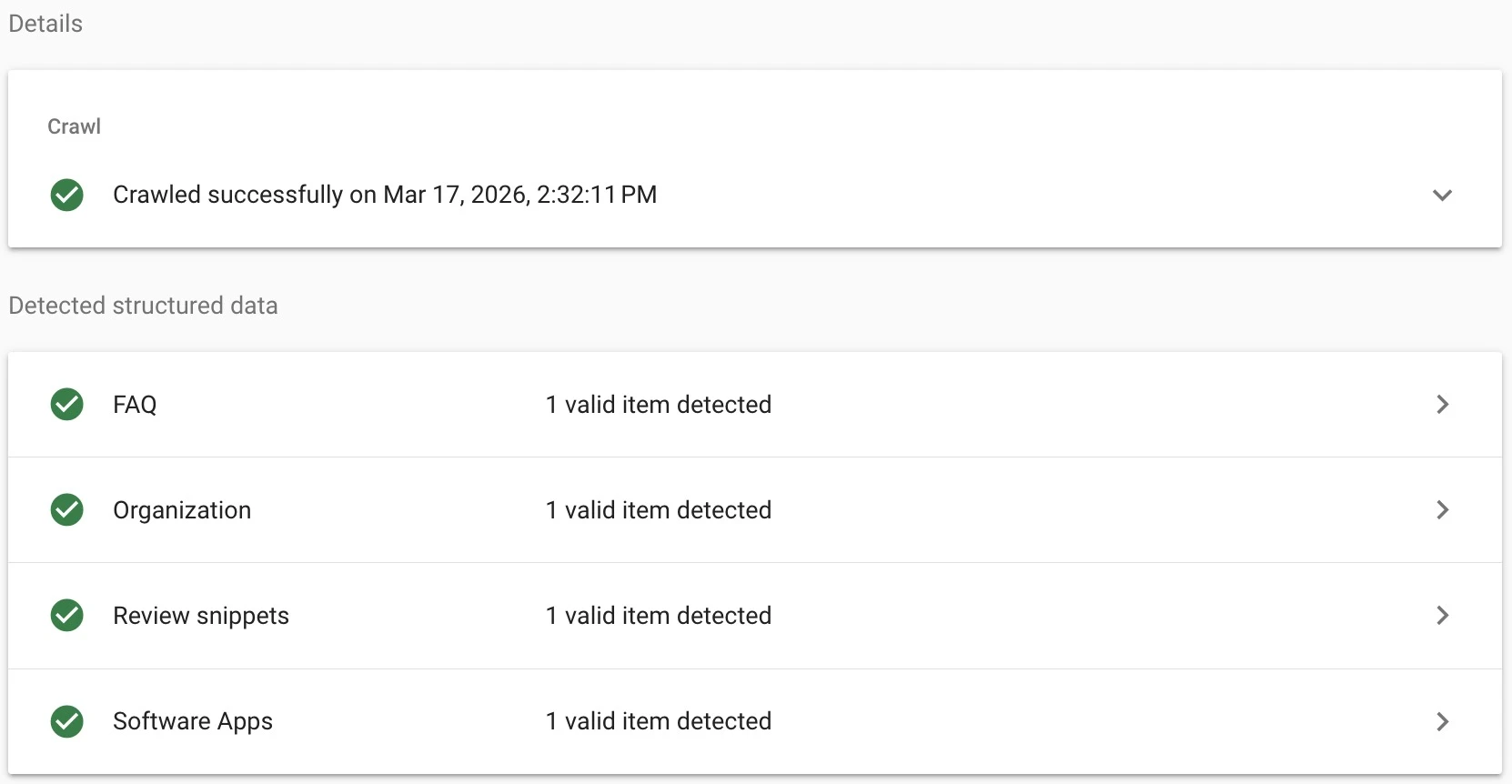The height and width of the screenshot is (784, 1512).
Task: Open FAQ details via right chevron
Action: (x=1442, y=404)
